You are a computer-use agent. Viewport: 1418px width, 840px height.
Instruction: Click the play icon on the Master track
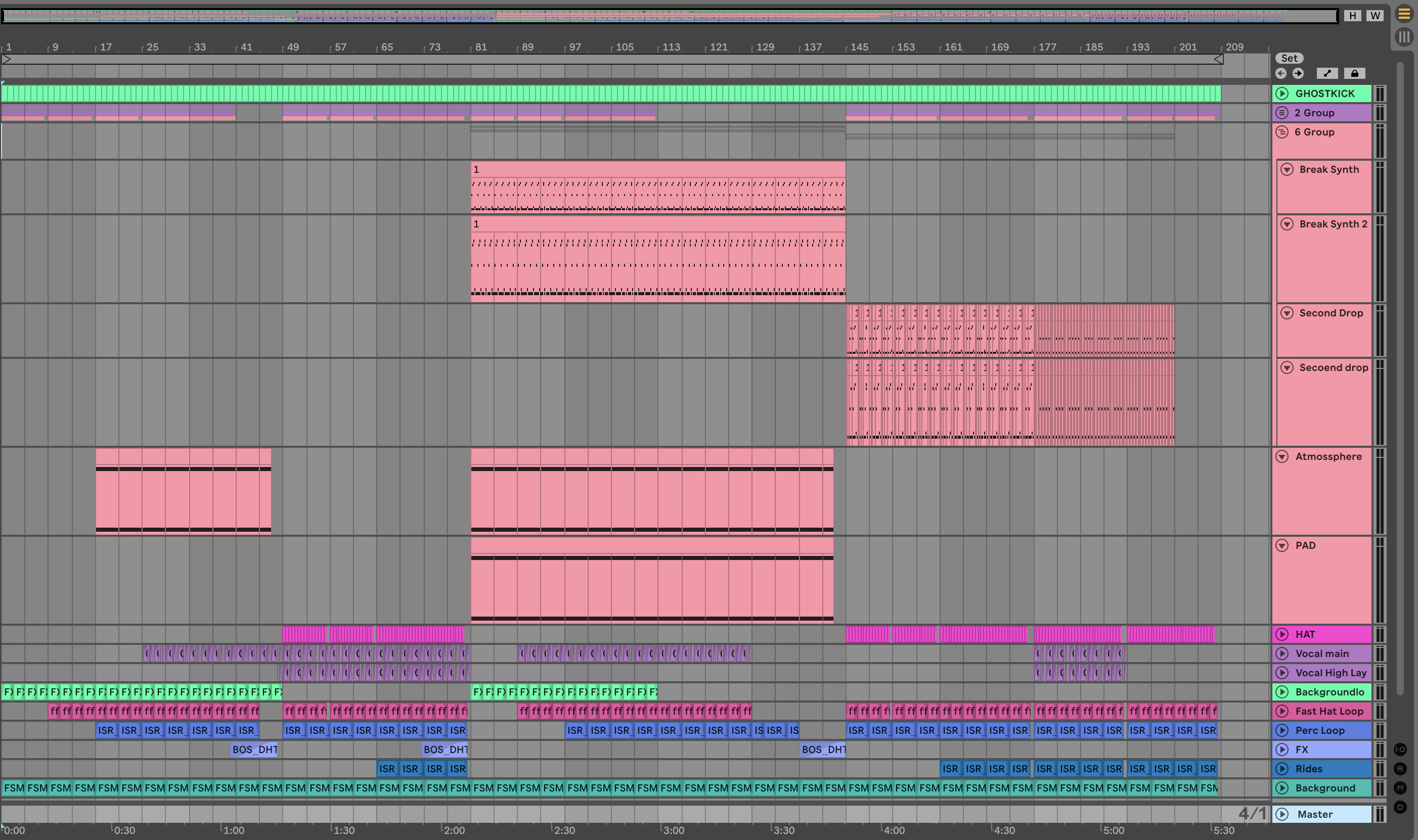coord(1282,815)
